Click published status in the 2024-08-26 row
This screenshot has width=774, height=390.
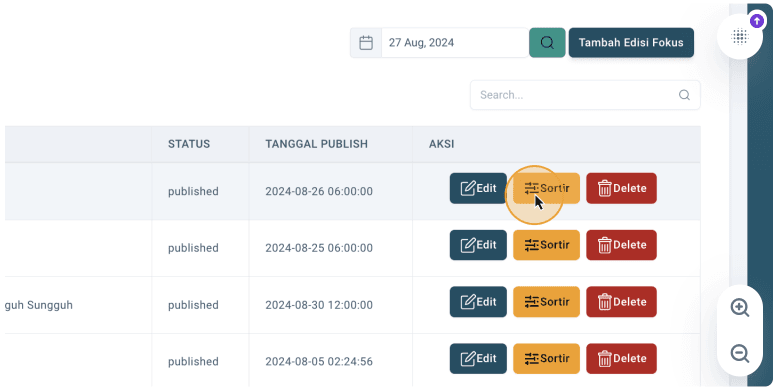pos(193,192)
